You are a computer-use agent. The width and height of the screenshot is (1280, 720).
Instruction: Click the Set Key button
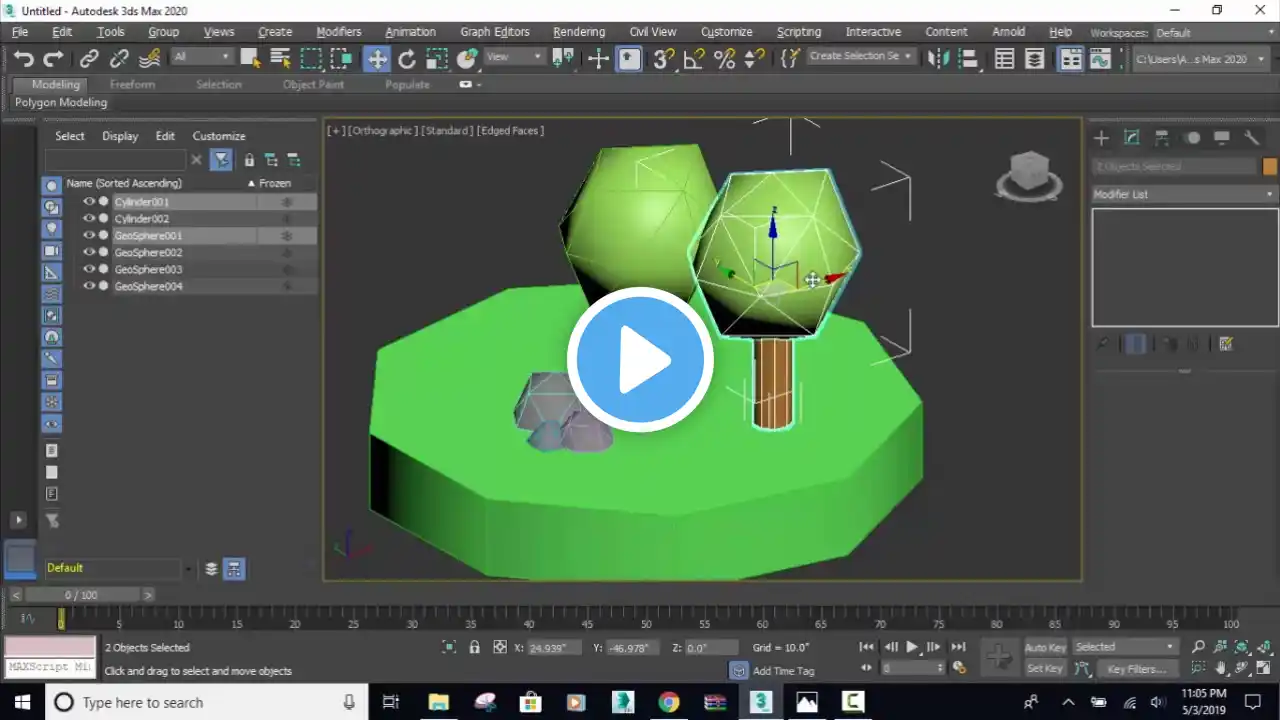(x=1045, y=669)
